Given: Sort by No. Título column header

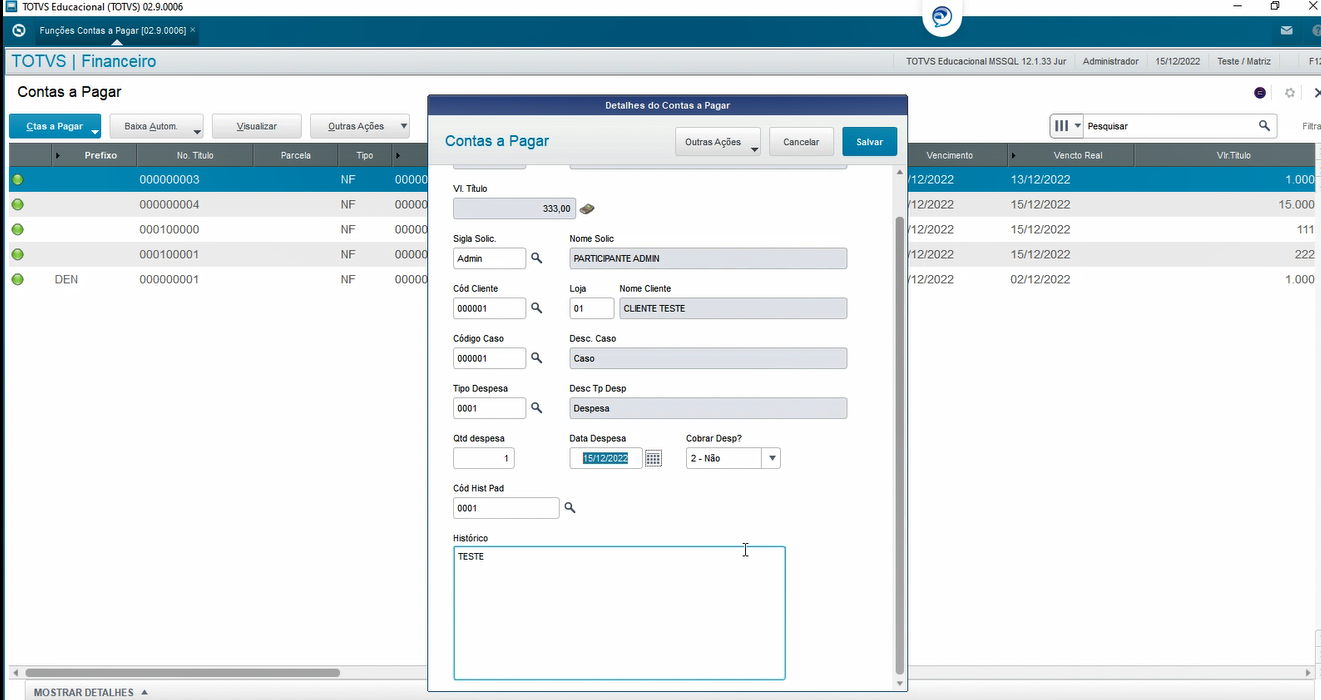Looking at the screenshot, I should (x=195, y=155).
